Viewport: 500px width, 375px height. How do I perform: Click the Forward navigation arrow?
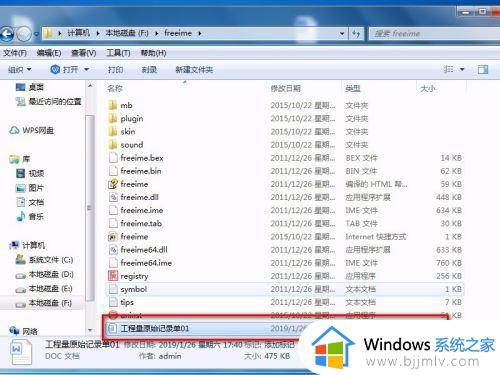(x=24, y=34)
